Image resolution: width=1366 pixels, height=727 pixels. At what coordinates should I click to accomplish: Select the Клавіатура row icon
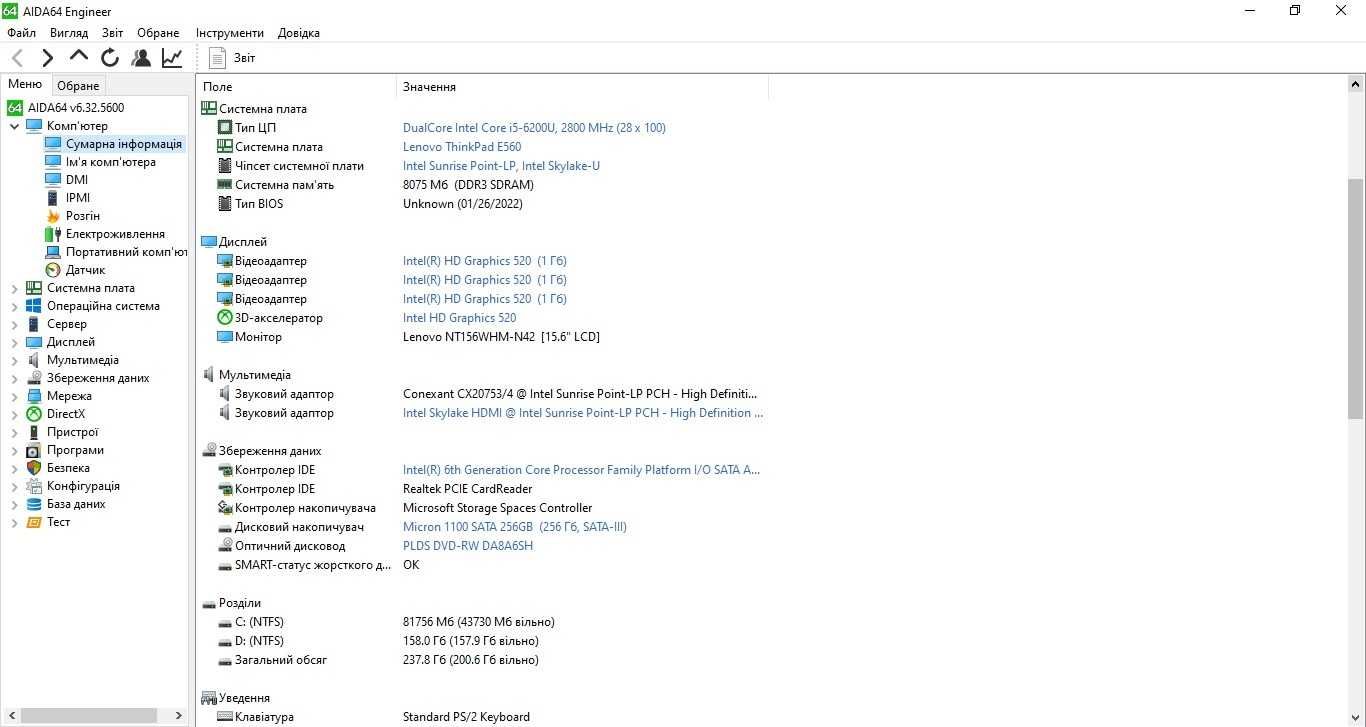coord(225,717)
